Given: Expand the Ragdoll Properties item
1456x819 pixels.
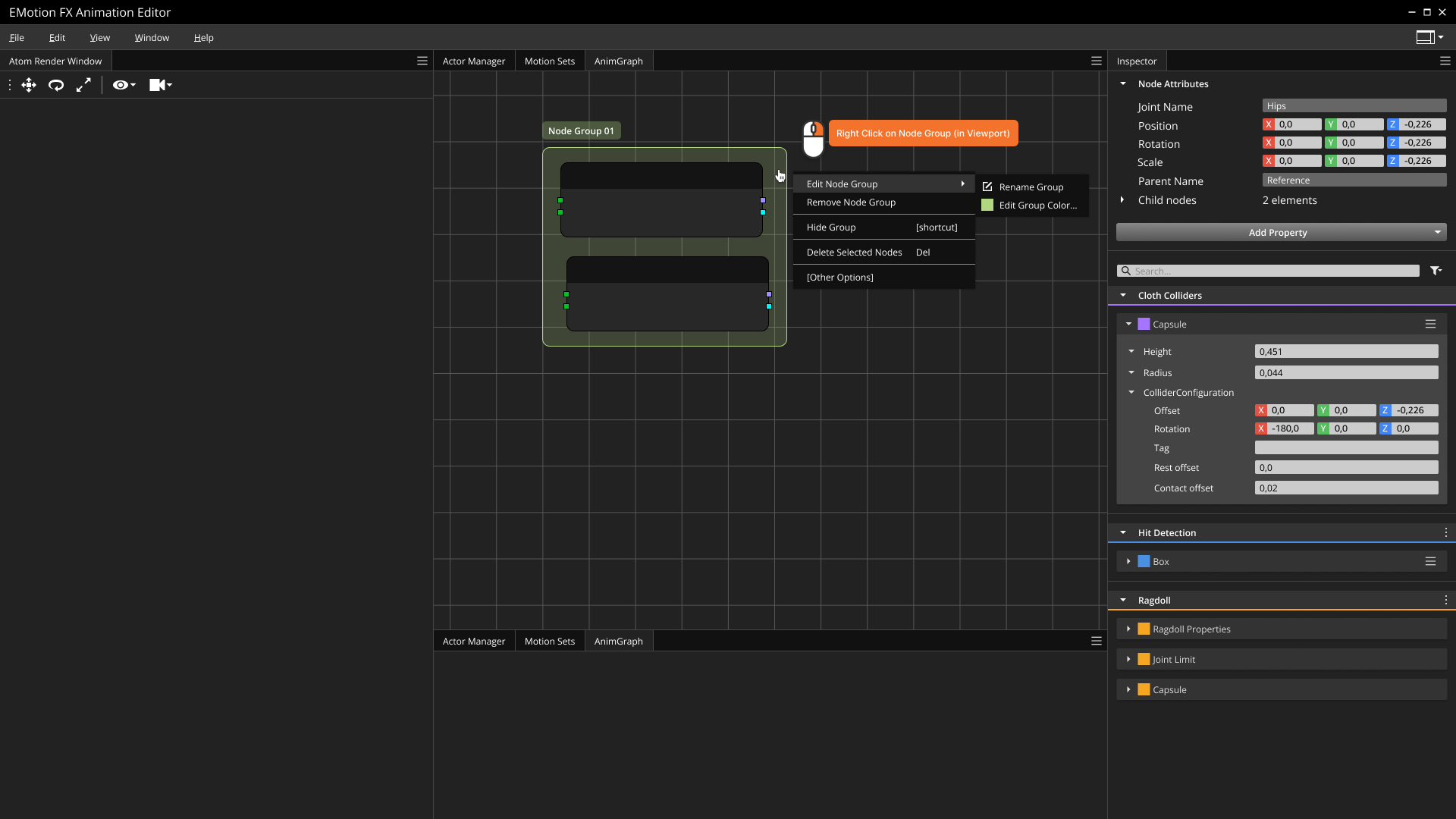Looking at the screenshot, I should pyautogui.click(x=1131, y=629).
